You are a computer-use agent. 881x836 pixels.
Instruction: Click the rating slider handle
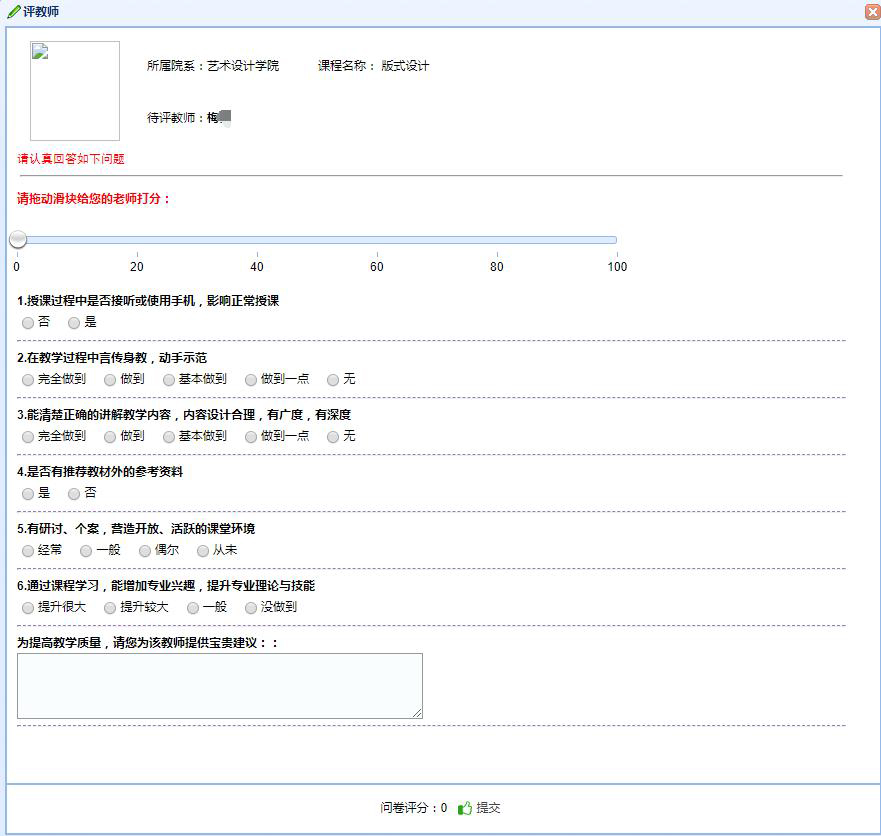(x=18, y=239)
